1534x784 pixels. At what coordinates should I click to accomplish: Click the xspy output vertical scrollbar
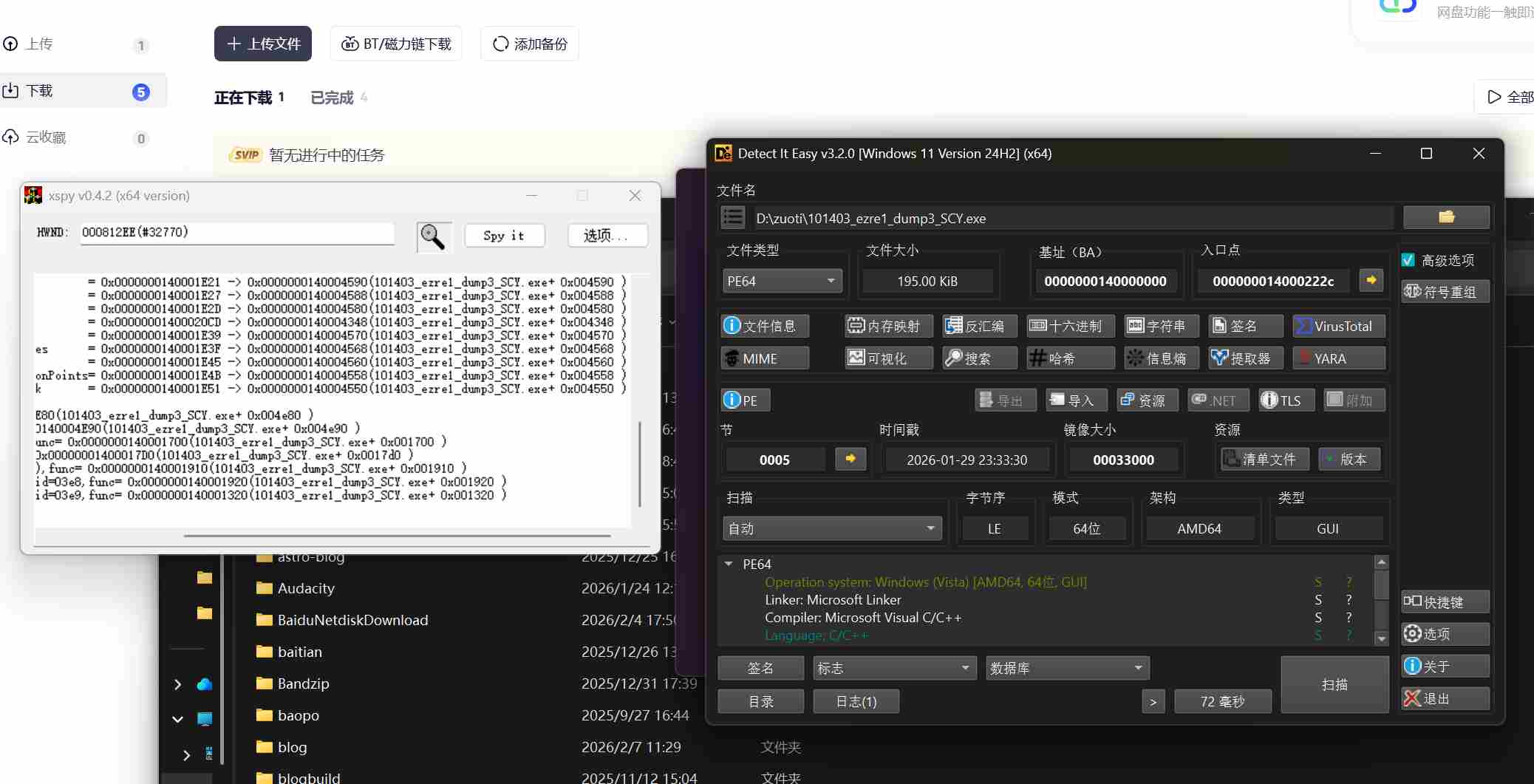tap(640, 463)
